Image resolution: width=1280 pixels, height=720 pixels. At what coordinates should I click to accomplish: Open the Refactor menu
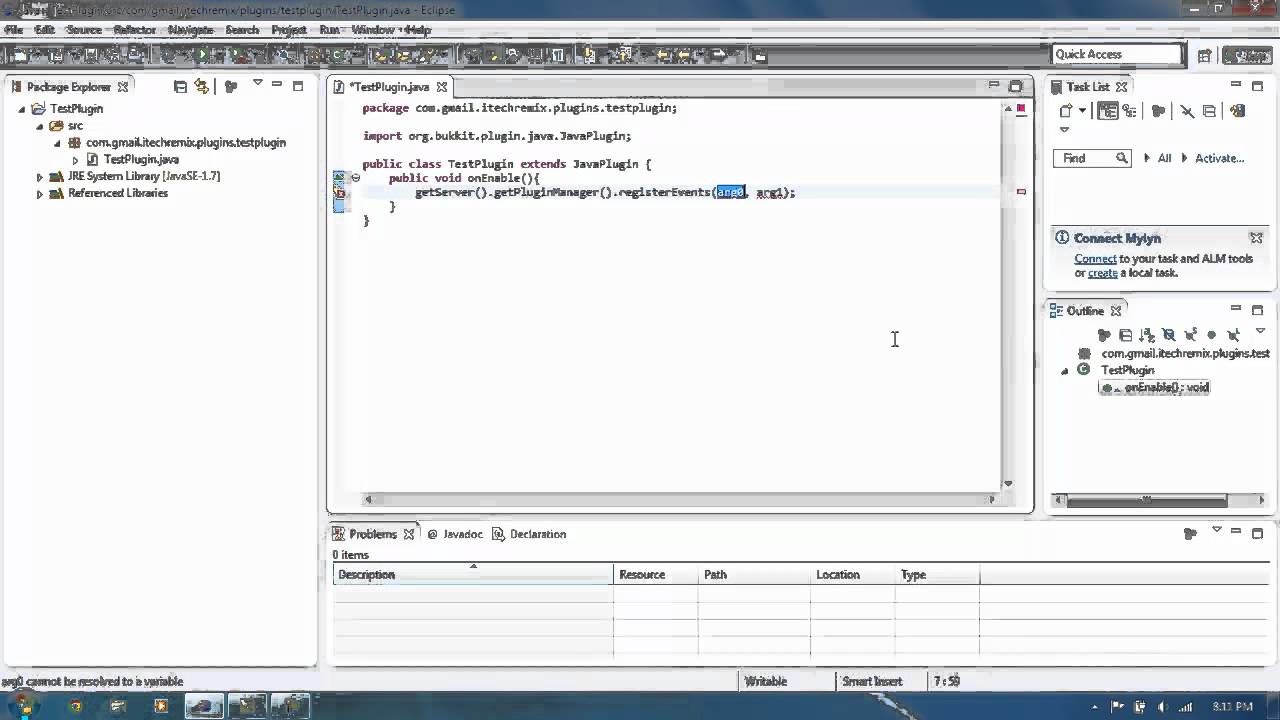point(135,30)
